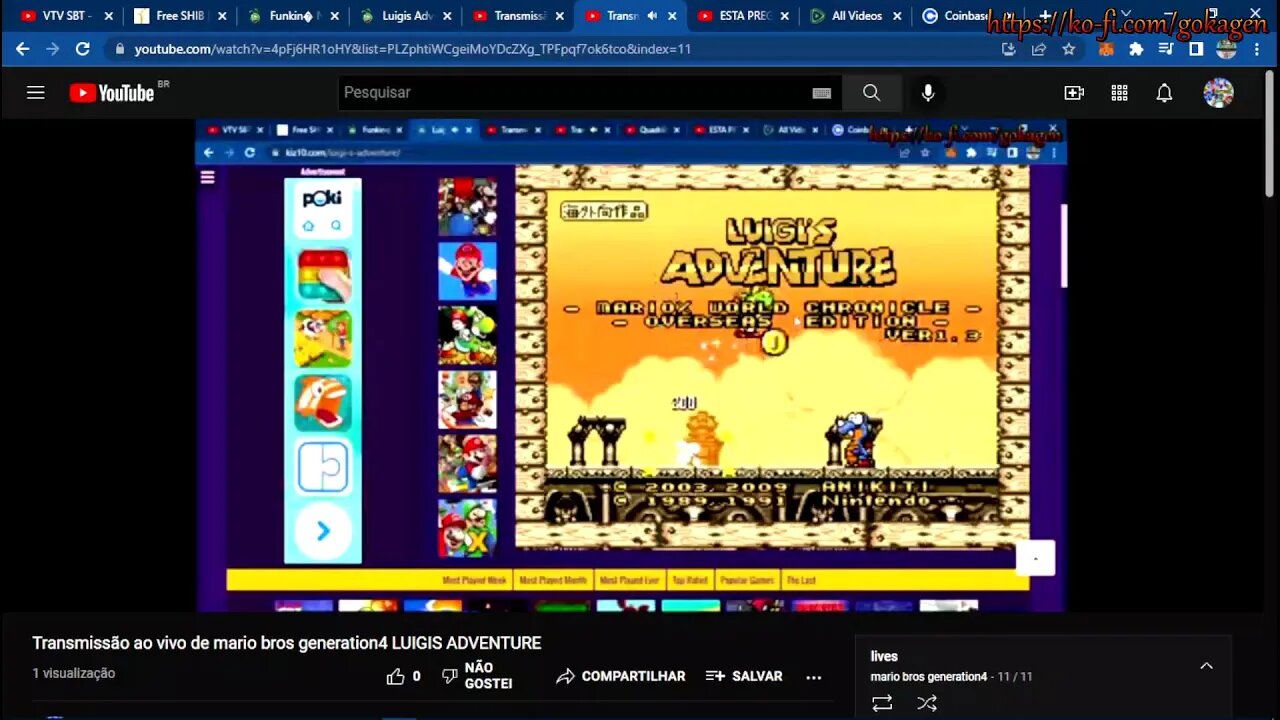Click COMPARTILHAR to share the video
Image resolution: width=1280 pixels, height=720 pixels.
621,676
